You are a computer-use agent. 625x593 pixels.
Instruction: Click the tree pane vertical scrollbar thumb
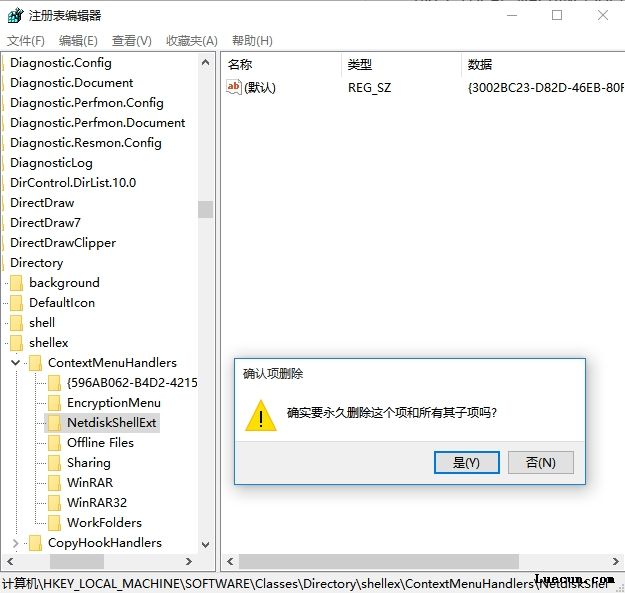(205, 209)
